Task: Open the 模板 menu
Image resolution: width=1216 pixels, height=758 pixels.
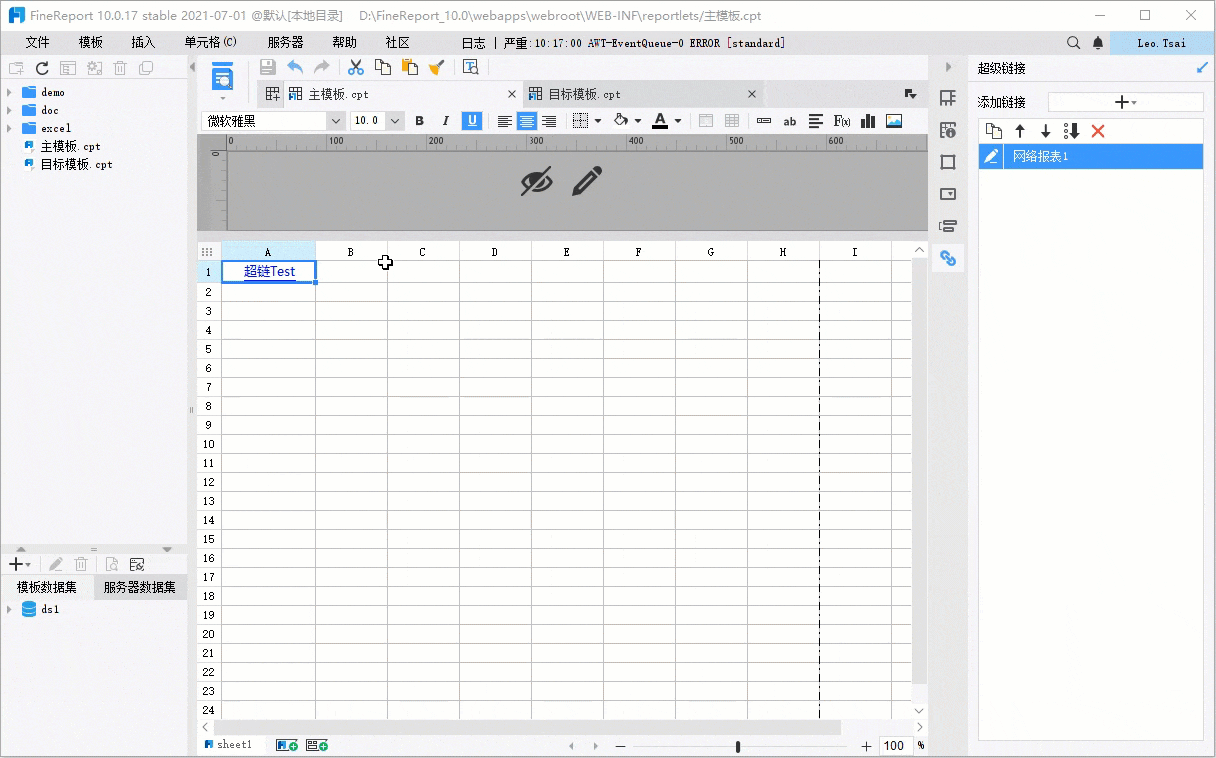Action: 90,43
